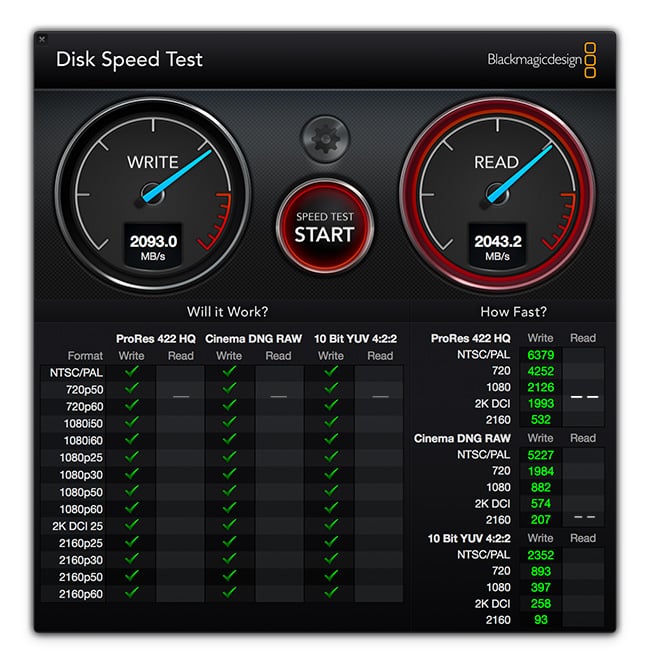
Task: Click the 1080i60 format row label
Action: [83, 441]
